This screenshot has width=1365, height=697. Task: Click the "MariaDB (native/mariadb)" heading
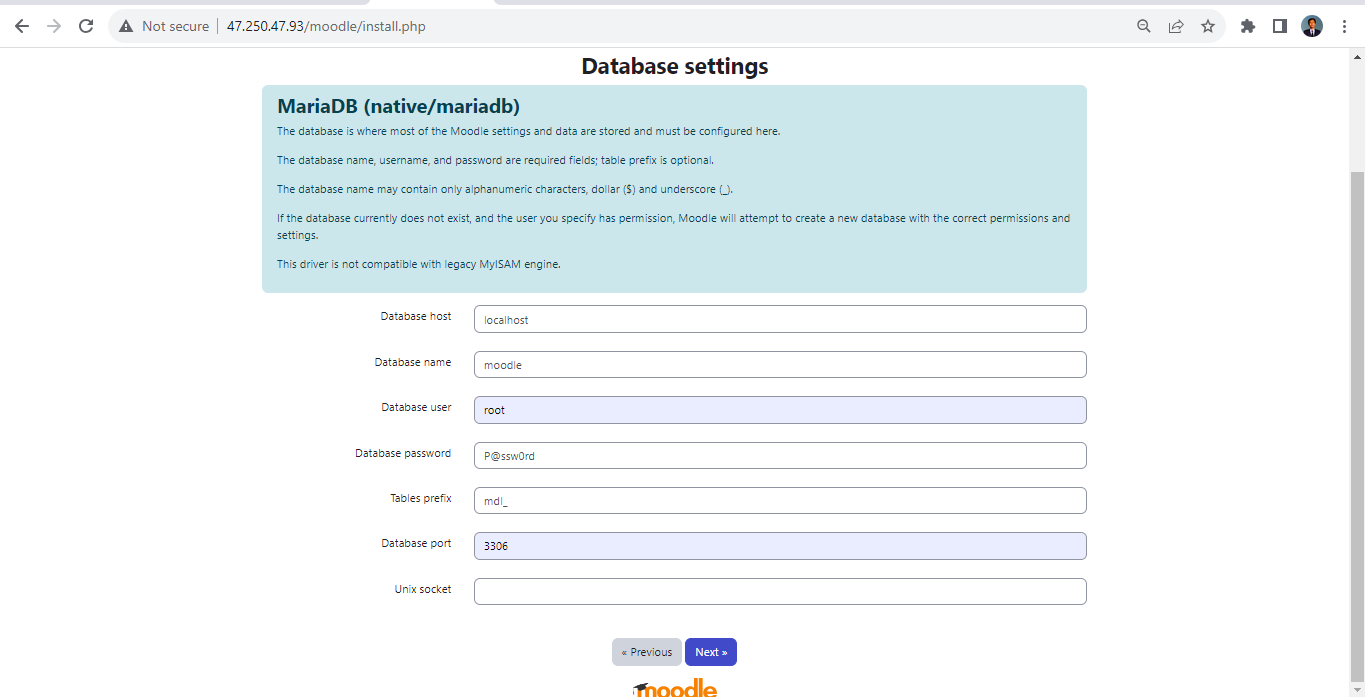(x=398, y=106)
